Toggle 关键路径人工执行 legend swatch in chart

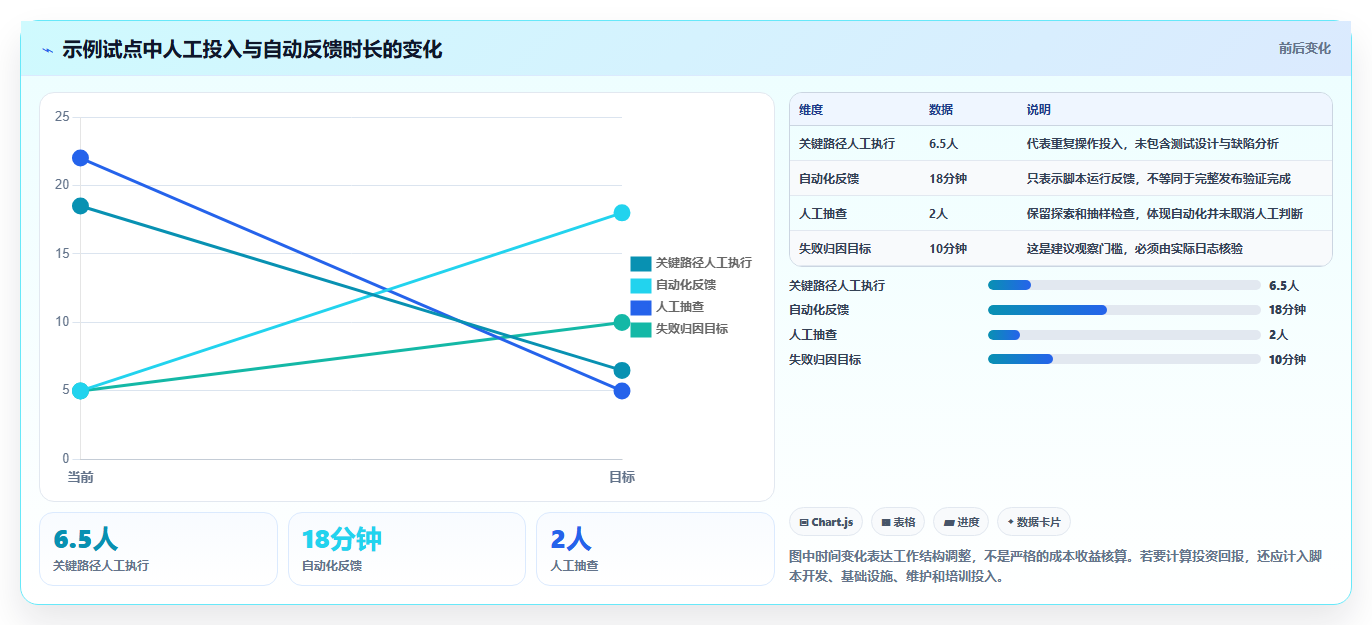click(641, 263)
